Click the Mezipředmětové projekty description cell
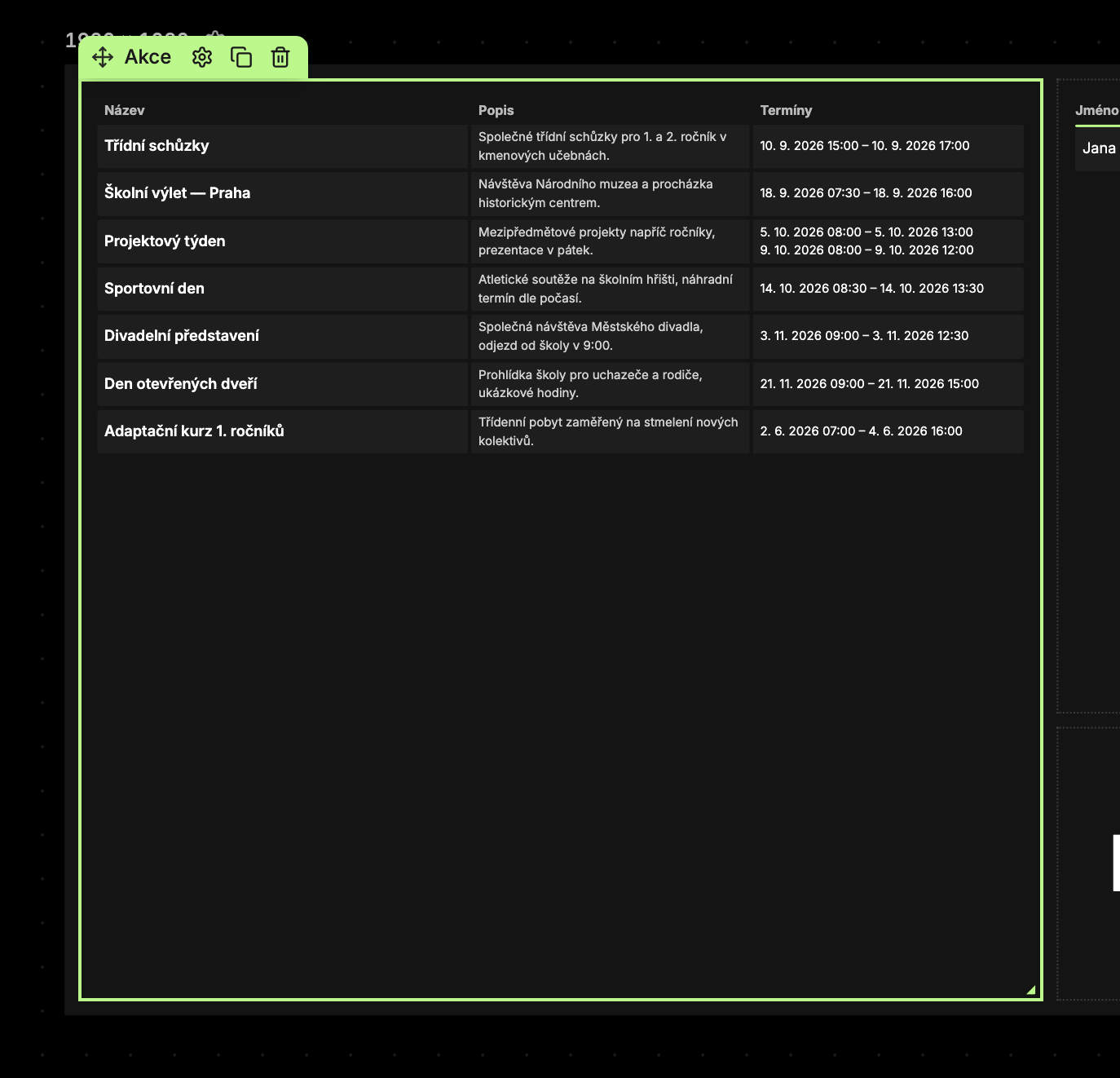Viewport: 1120px width, 1078px height. (x=610, y=241)
